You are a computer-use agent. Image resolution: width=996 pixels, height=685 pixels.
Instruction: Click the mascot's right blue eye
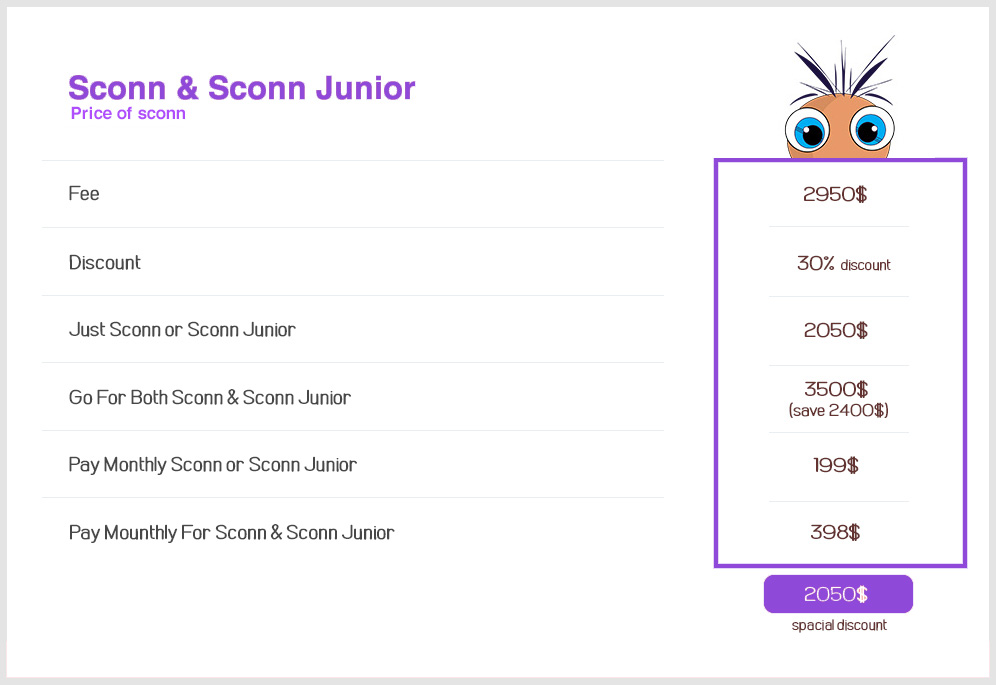(x=872, y=129)
